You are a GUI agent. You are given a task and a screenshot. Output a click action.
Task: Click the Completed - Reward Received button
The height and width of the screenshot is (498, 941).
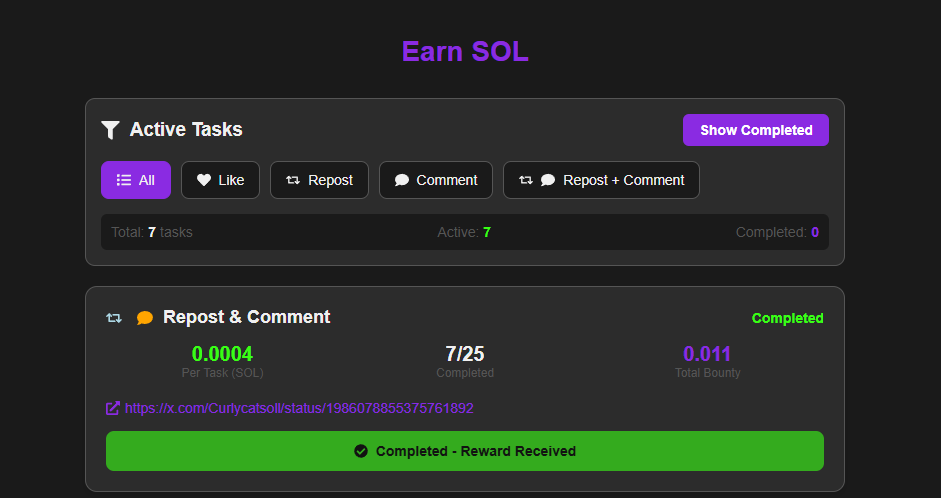click(x=464, y=451)
